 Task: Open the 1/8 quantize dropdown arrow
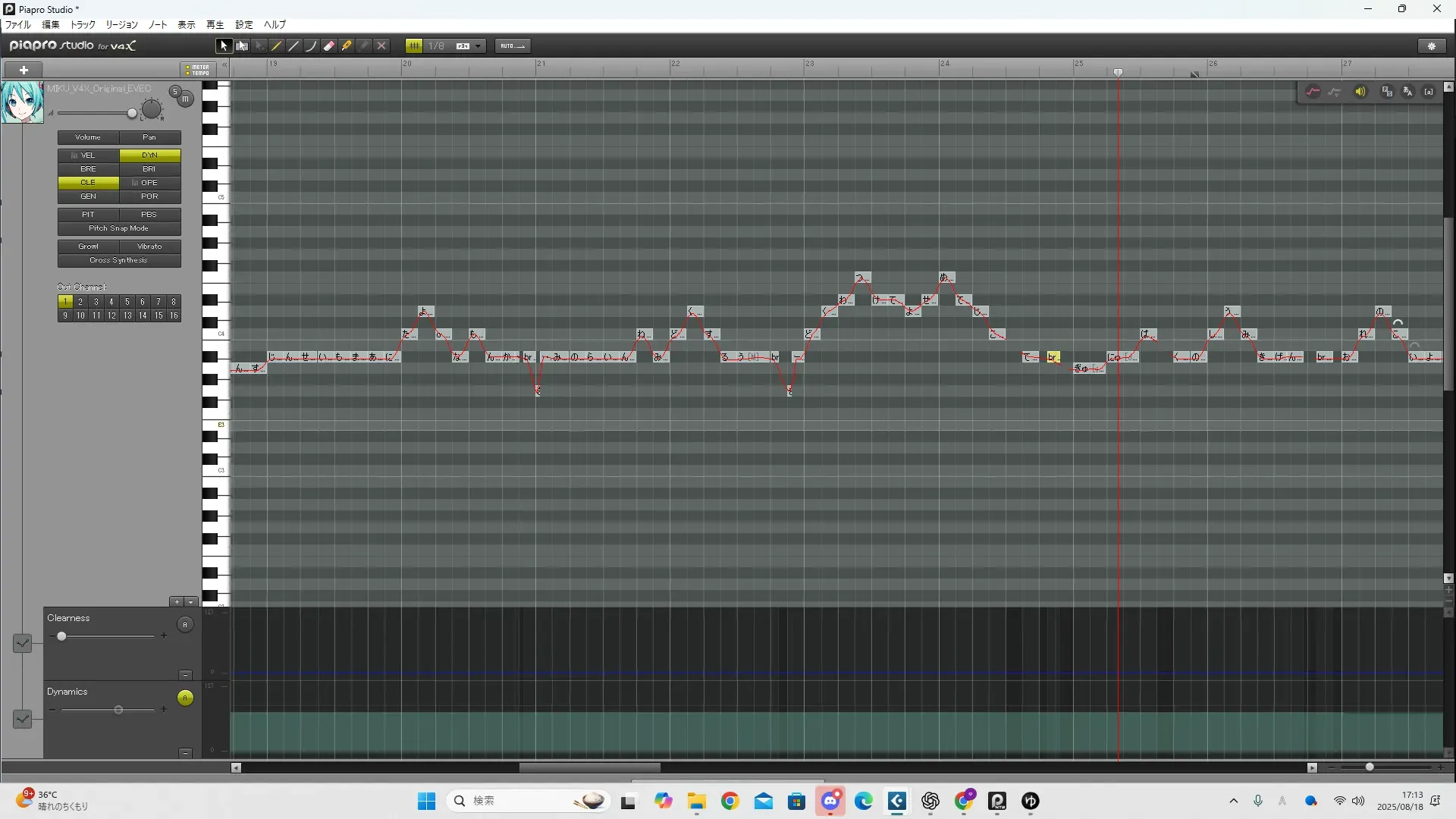(478, 46)
